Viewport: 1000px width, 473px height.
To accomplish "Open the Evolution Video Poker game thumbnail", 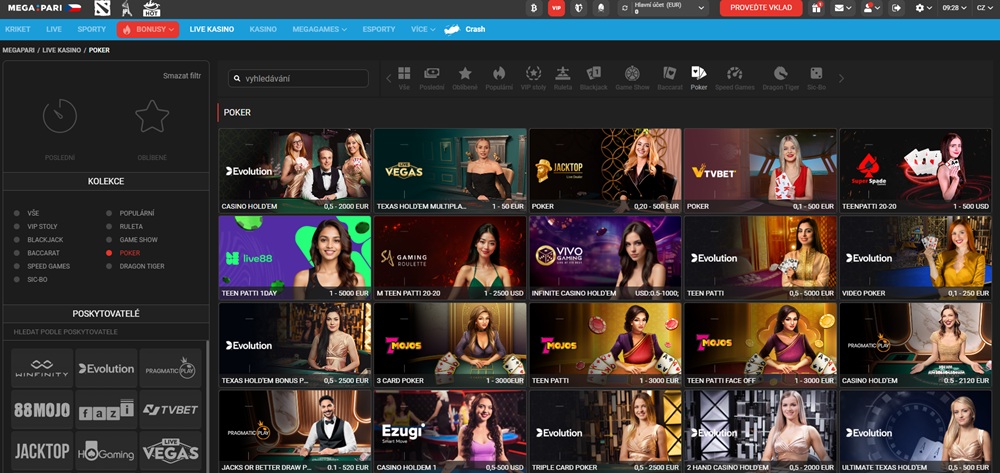I will tap(915, 258).
